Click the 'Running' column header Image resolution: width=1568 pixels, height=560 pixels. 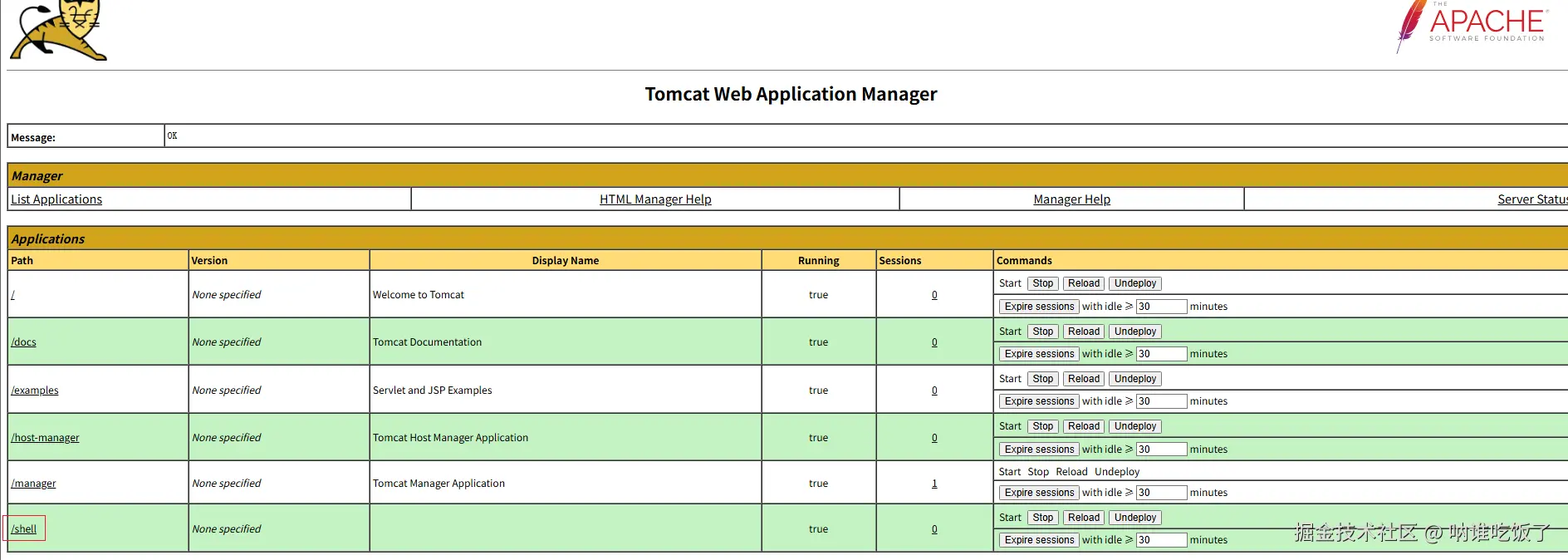(x=819, y=261)
